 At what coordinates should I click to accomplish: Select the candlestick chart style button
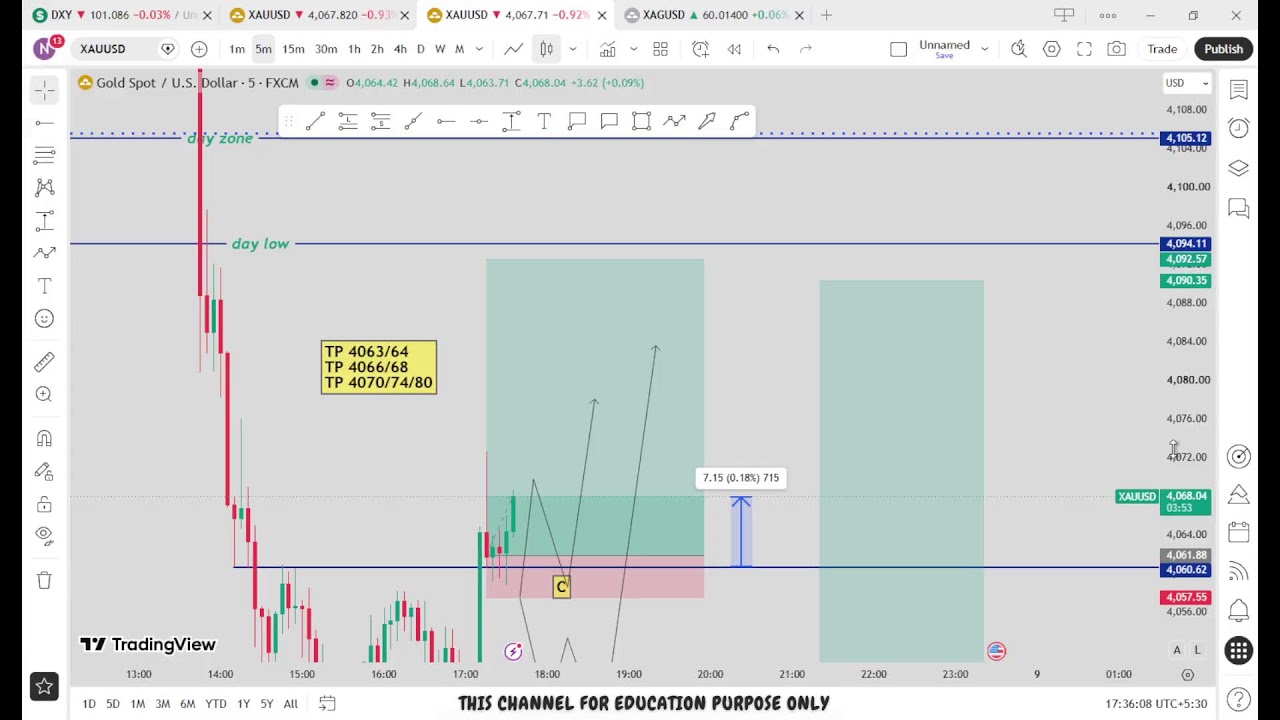click(x=546, y=49)
